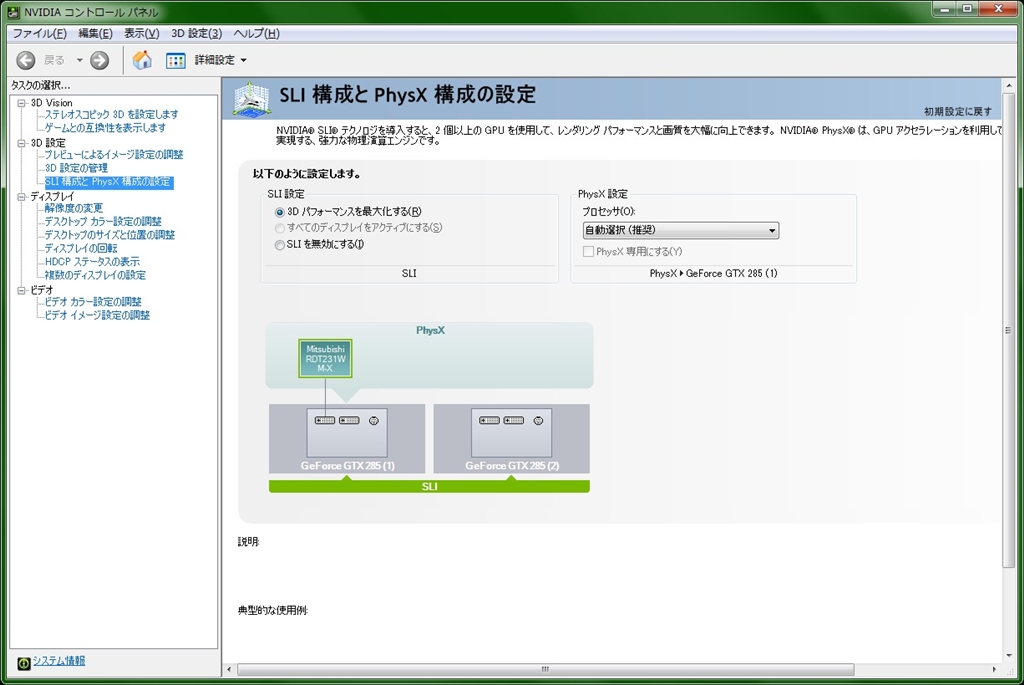Click the システム情報 icon at bottom left

(24, 663)
